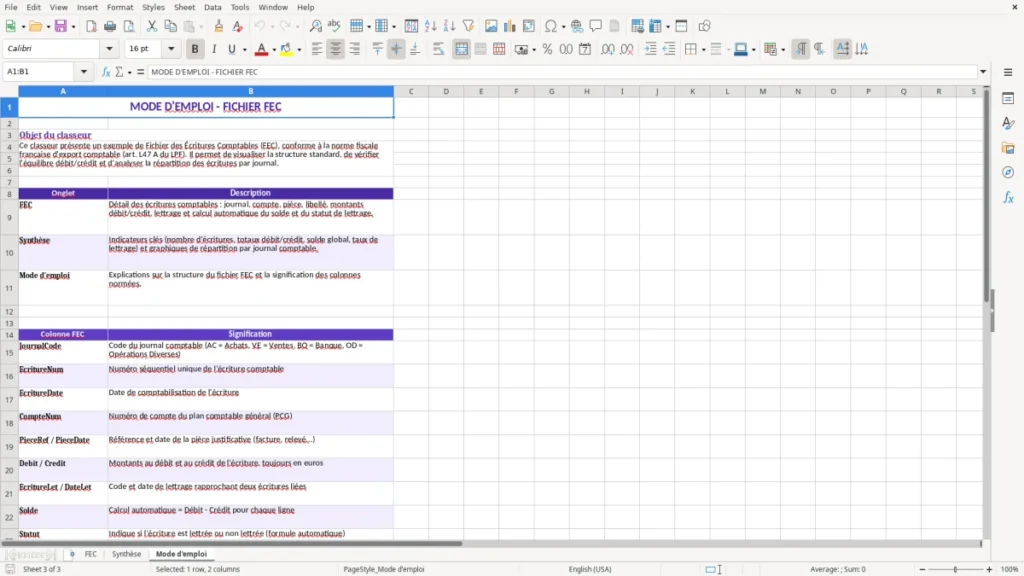
Task: Click the Copy icon
Action: 170,26
